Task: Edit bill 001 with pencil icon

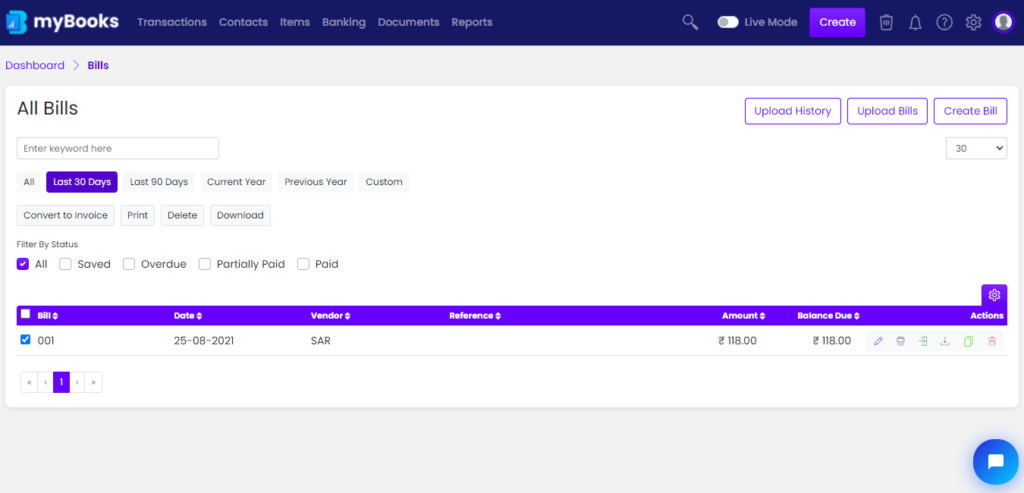Action: [x=878, y=341]
